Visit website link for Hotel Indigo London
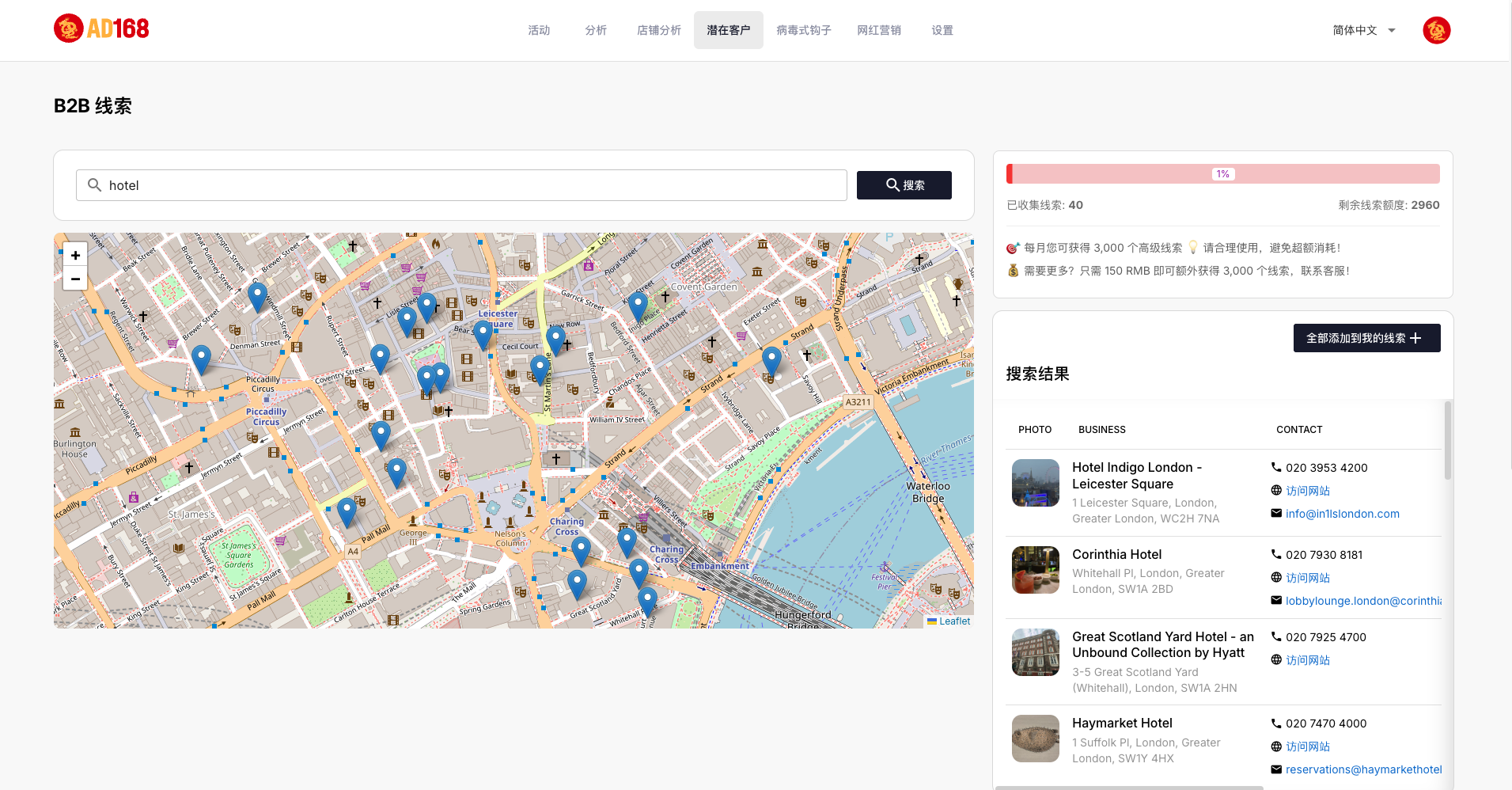 tap(1307, 491)
